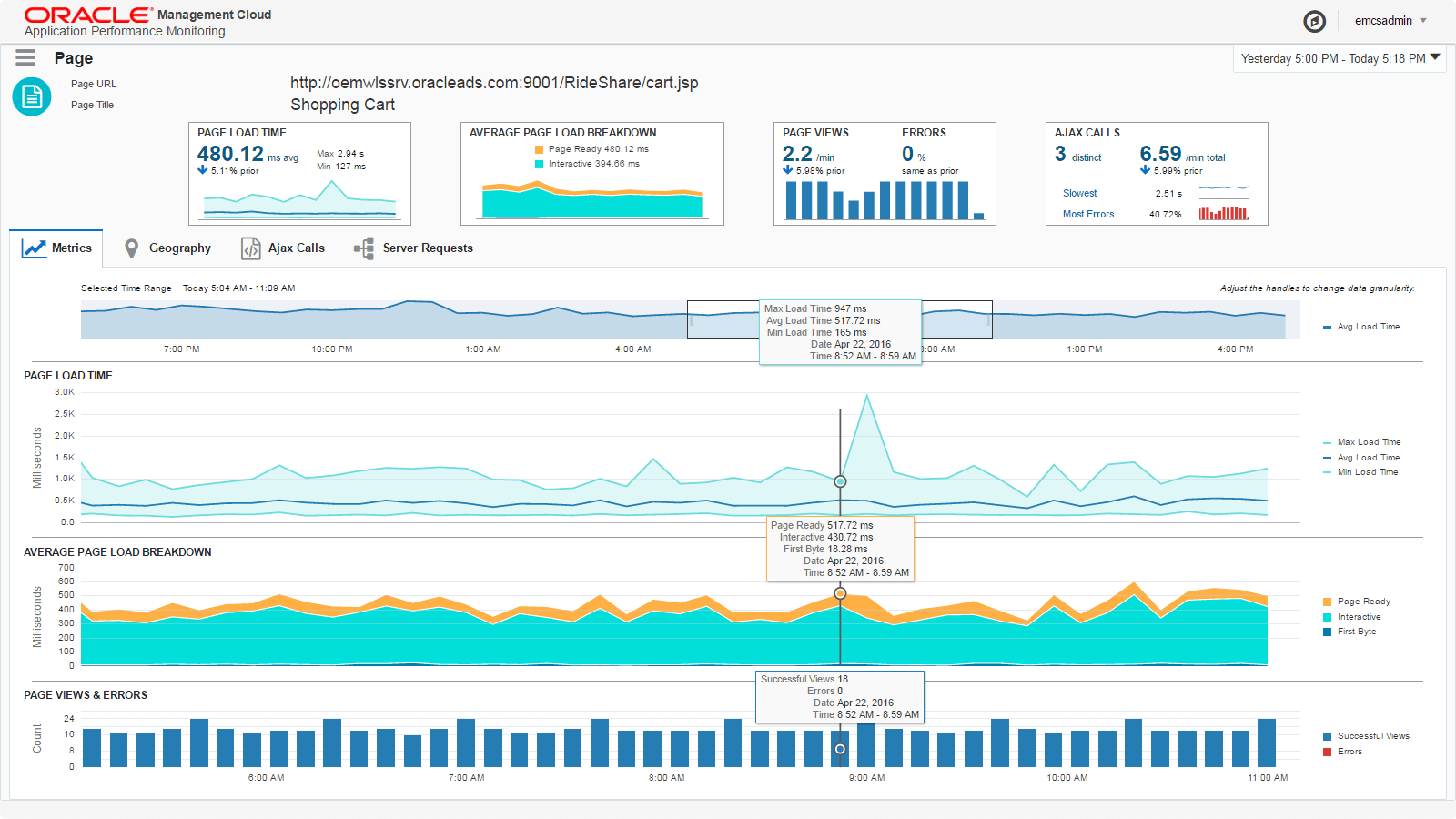This screenshot has height=819, width=1456.
Task: Toggle Max Load Time legend series
Action: tap(1368, 442)
